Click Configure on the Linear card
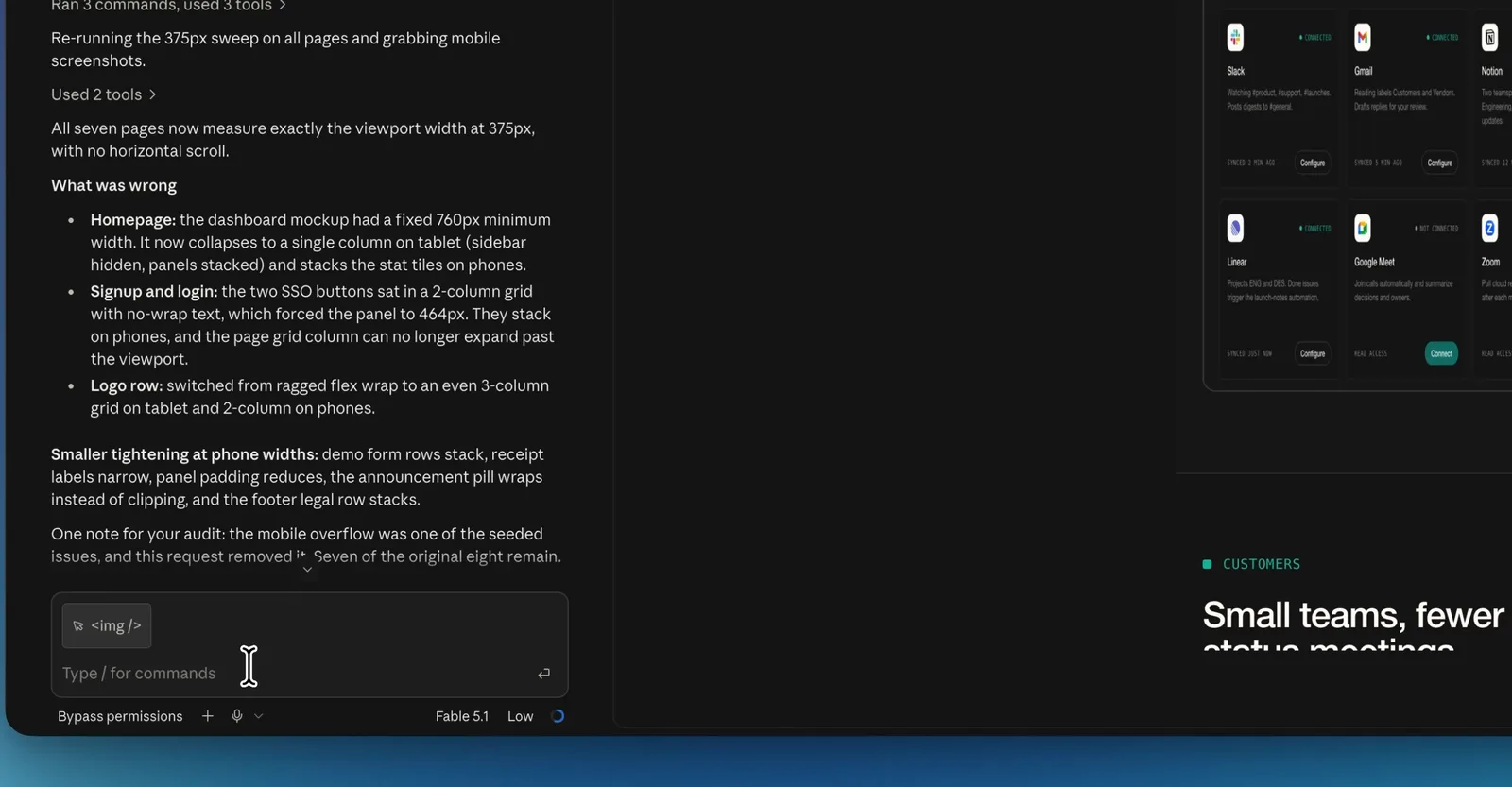The height and width of the screenshot is (787, 1512). (1313, 353)
